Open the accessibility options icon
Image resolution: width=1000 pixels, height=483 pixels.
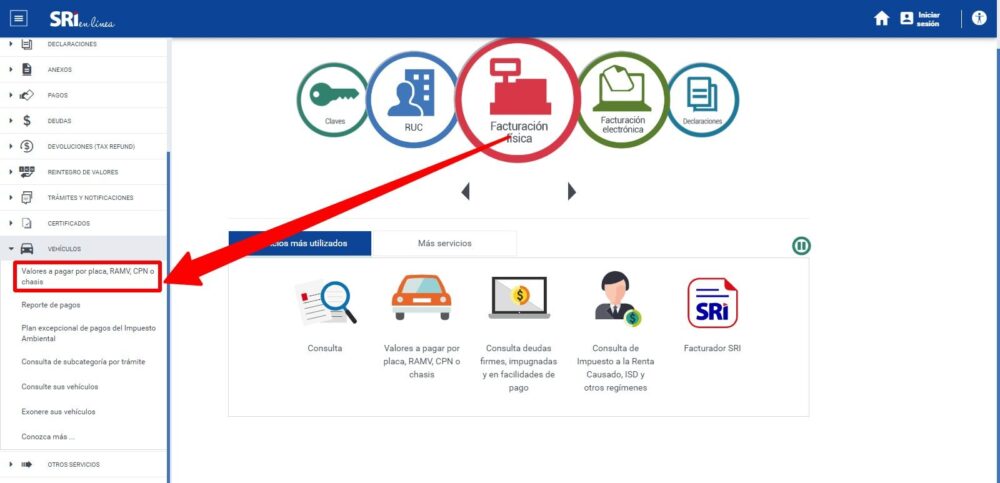[979, 18]
